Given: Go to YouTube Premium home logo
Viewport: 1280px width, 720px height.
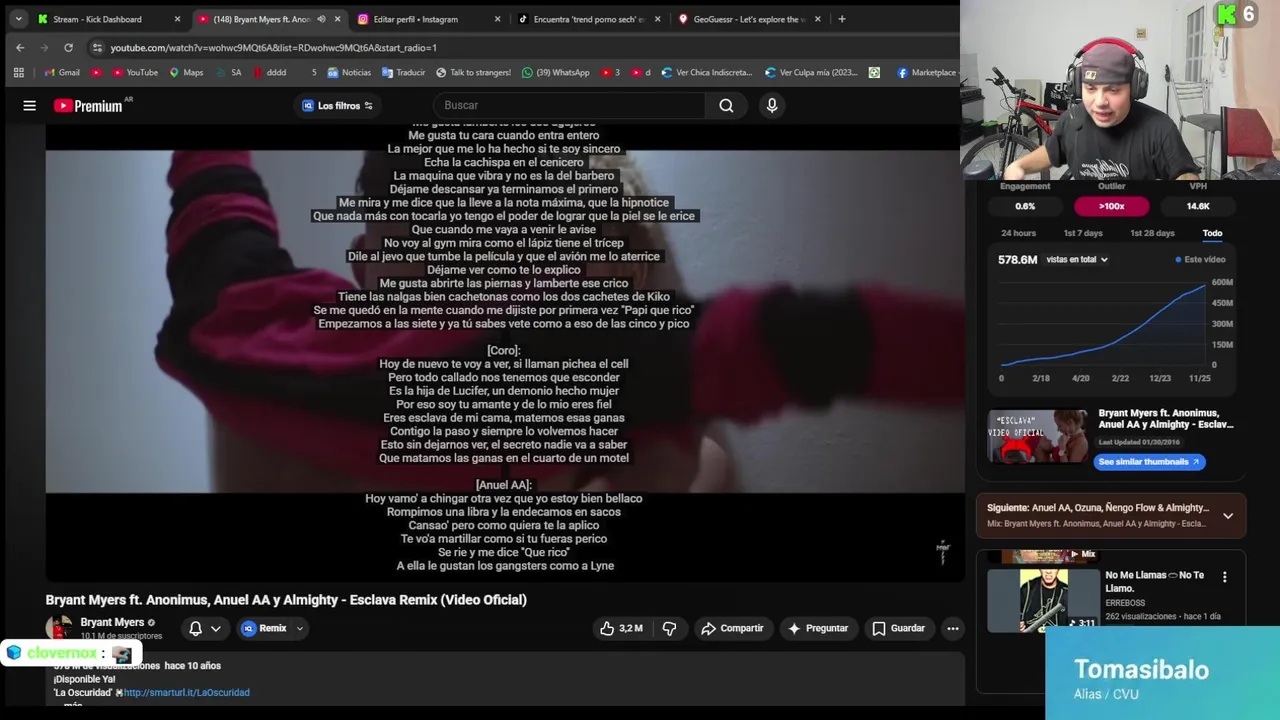Looking at the screenshot, I should (x=88, y=105).
